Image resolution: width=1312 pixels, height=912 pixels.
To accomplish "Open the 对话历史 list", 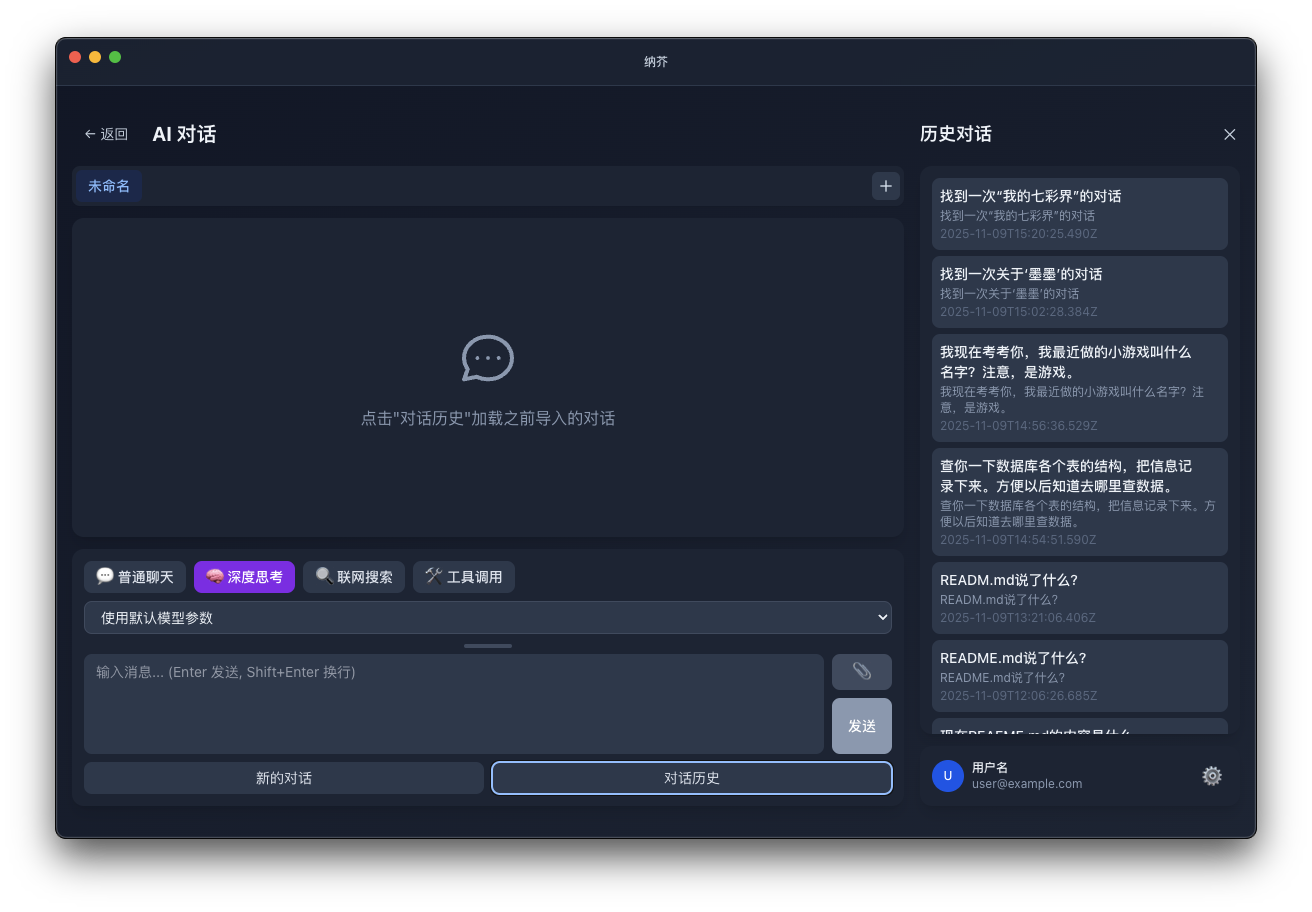I will [x=691, y=777].
